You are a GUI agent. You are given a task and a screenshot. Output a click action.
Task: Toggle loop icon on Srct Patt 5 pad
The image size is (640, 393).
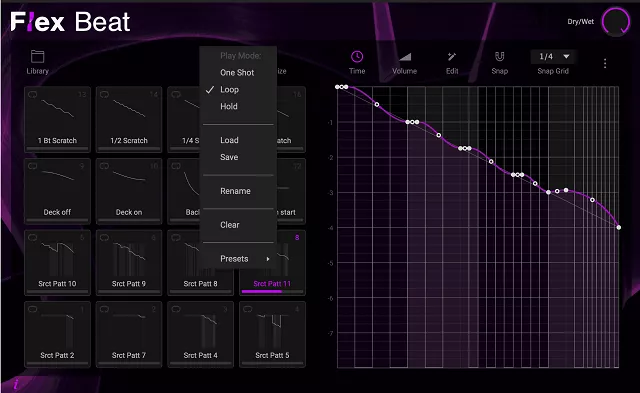coord(247,309)
